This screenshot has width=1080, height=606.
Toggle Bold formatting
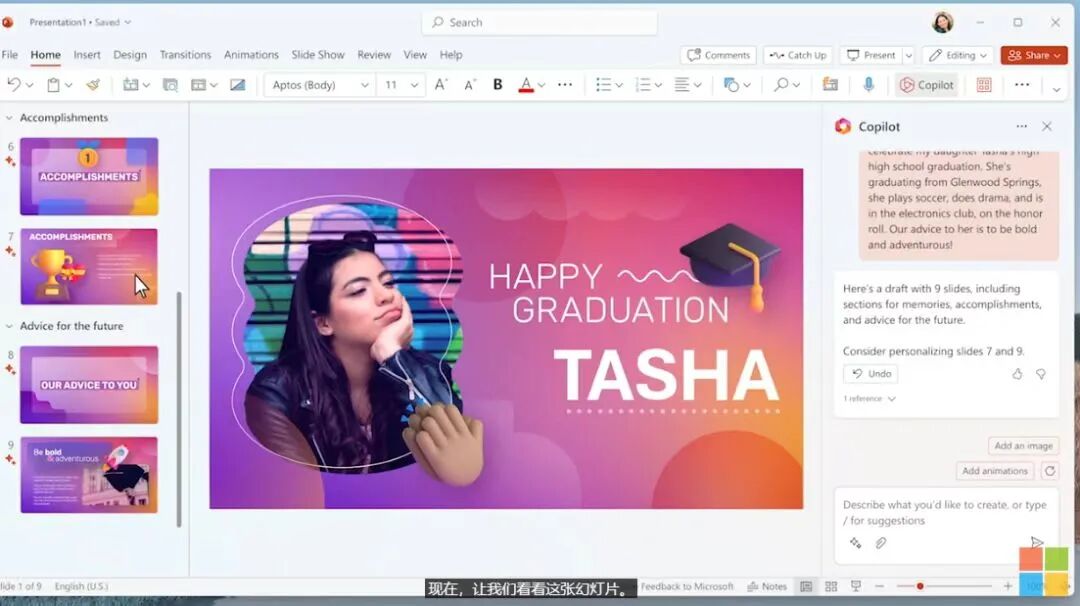click(497, 85)
